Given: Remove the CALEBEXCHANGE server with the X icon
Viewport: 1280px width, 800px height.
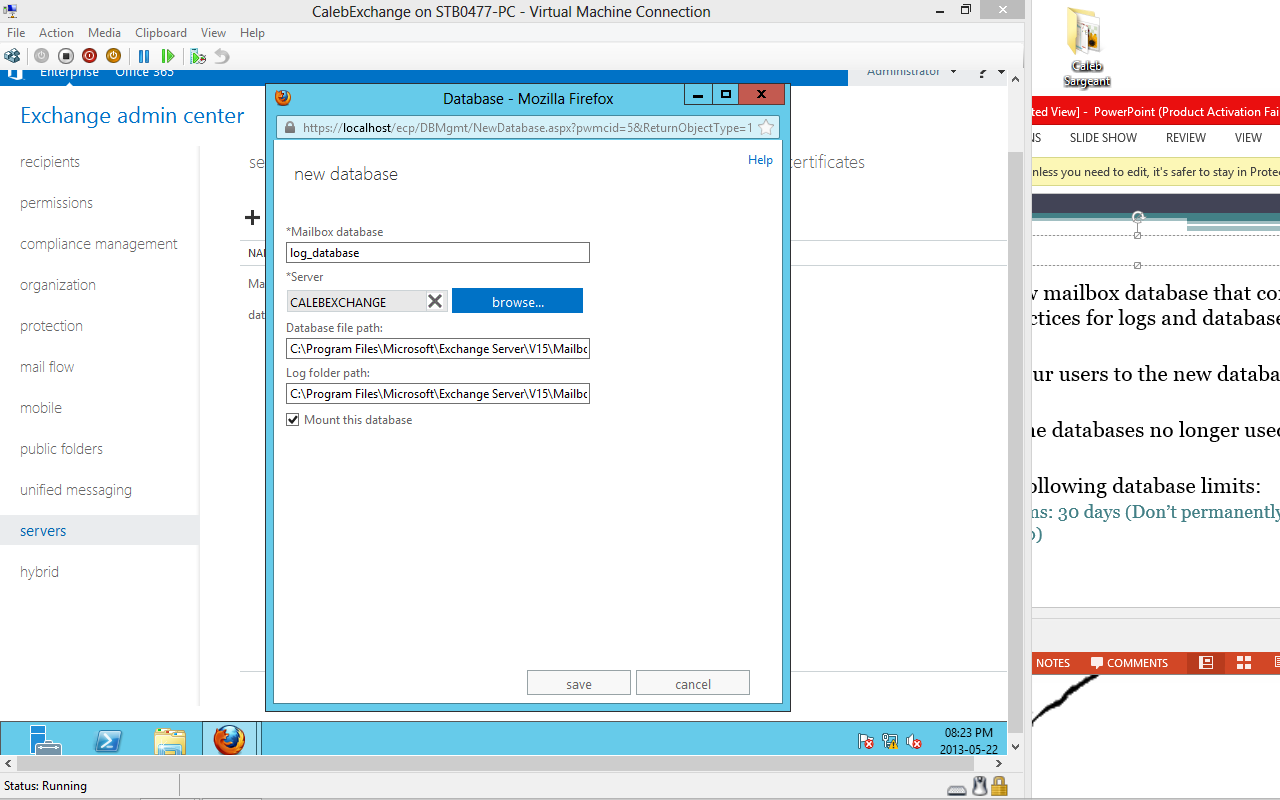Looking at the screenshot, I should [x=435, y=301].
